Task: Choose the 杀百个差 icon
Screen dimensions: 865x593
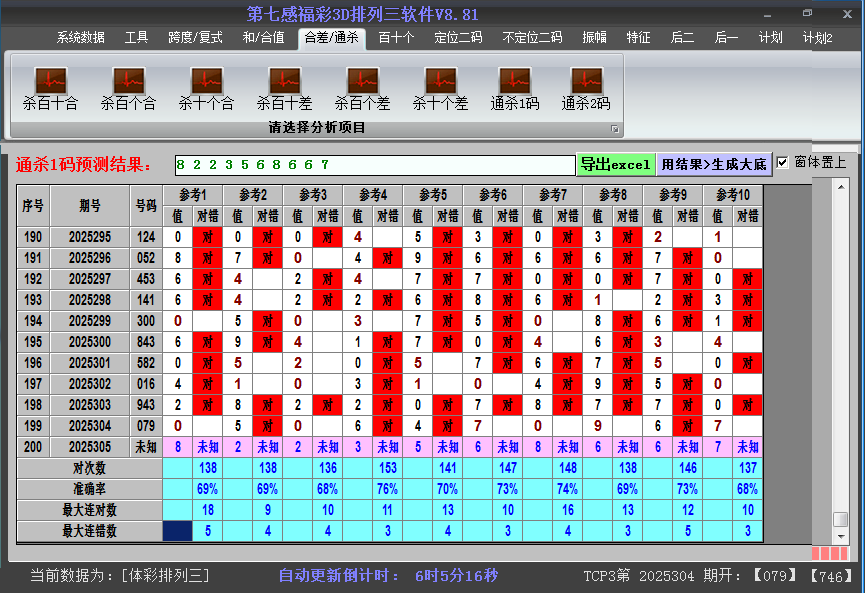Action: pos(362,80)
